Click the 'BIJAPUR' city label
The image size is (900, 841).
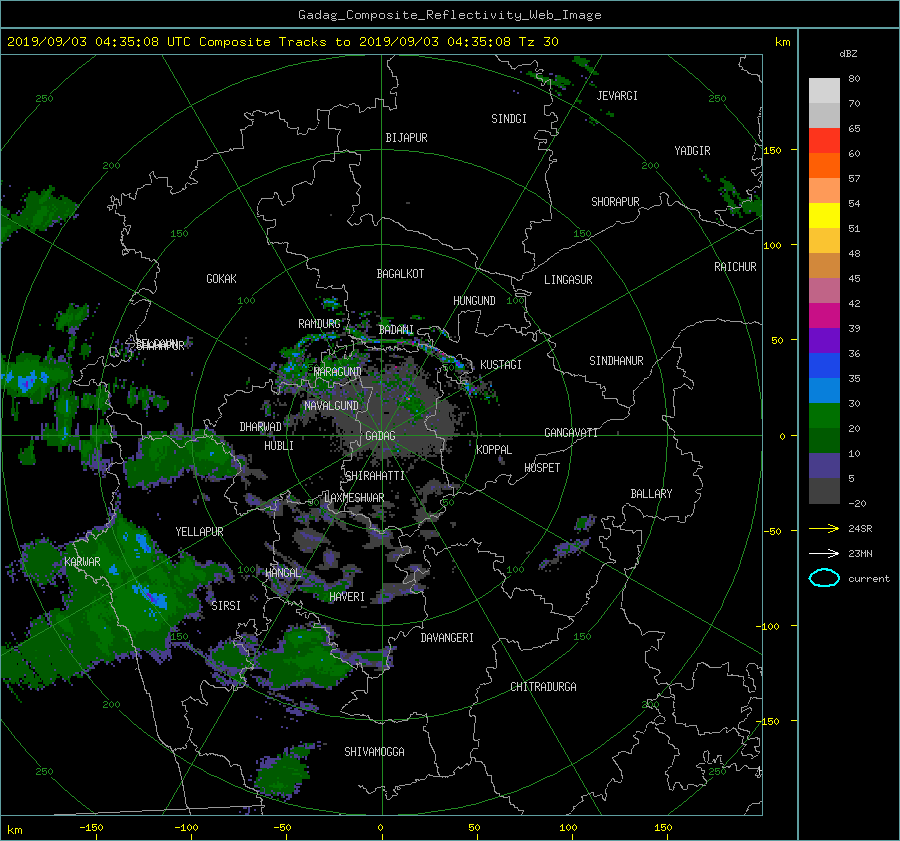406,138
